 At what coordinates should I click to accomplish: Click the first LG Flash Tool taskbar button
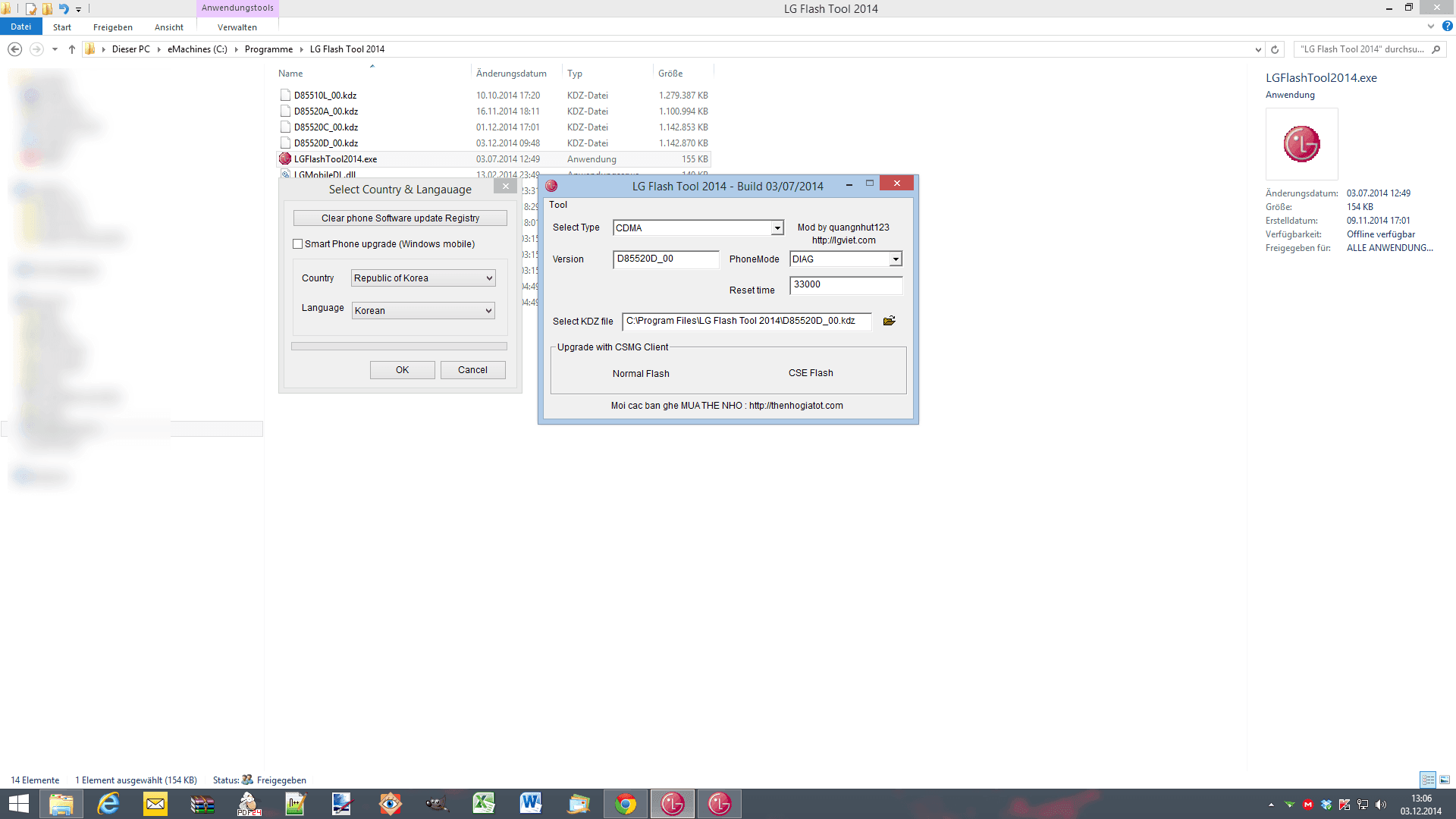673,804
